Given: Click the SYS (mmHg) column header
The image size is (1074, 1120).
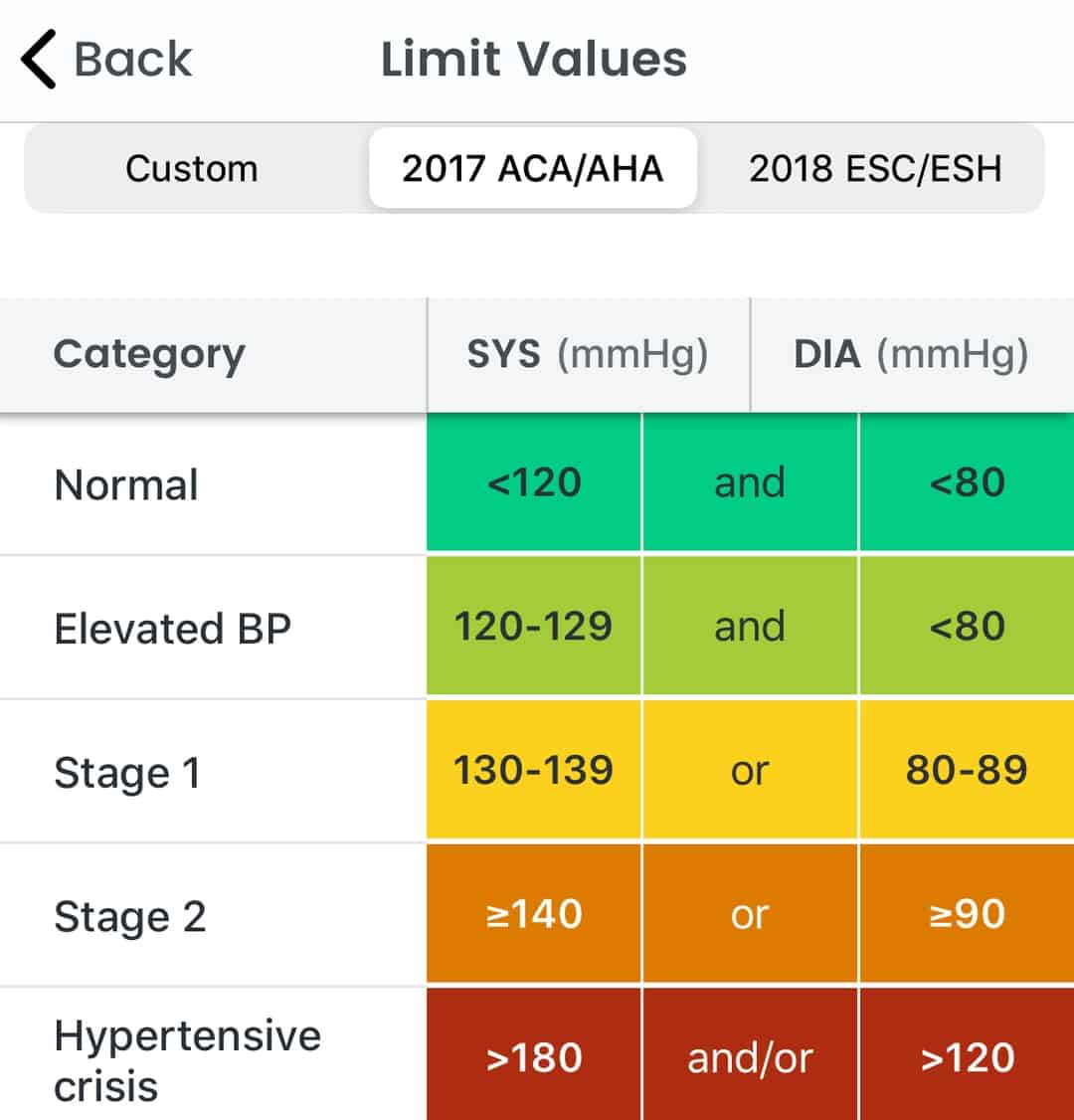Looking at the screenshot, I should [588, 354].
